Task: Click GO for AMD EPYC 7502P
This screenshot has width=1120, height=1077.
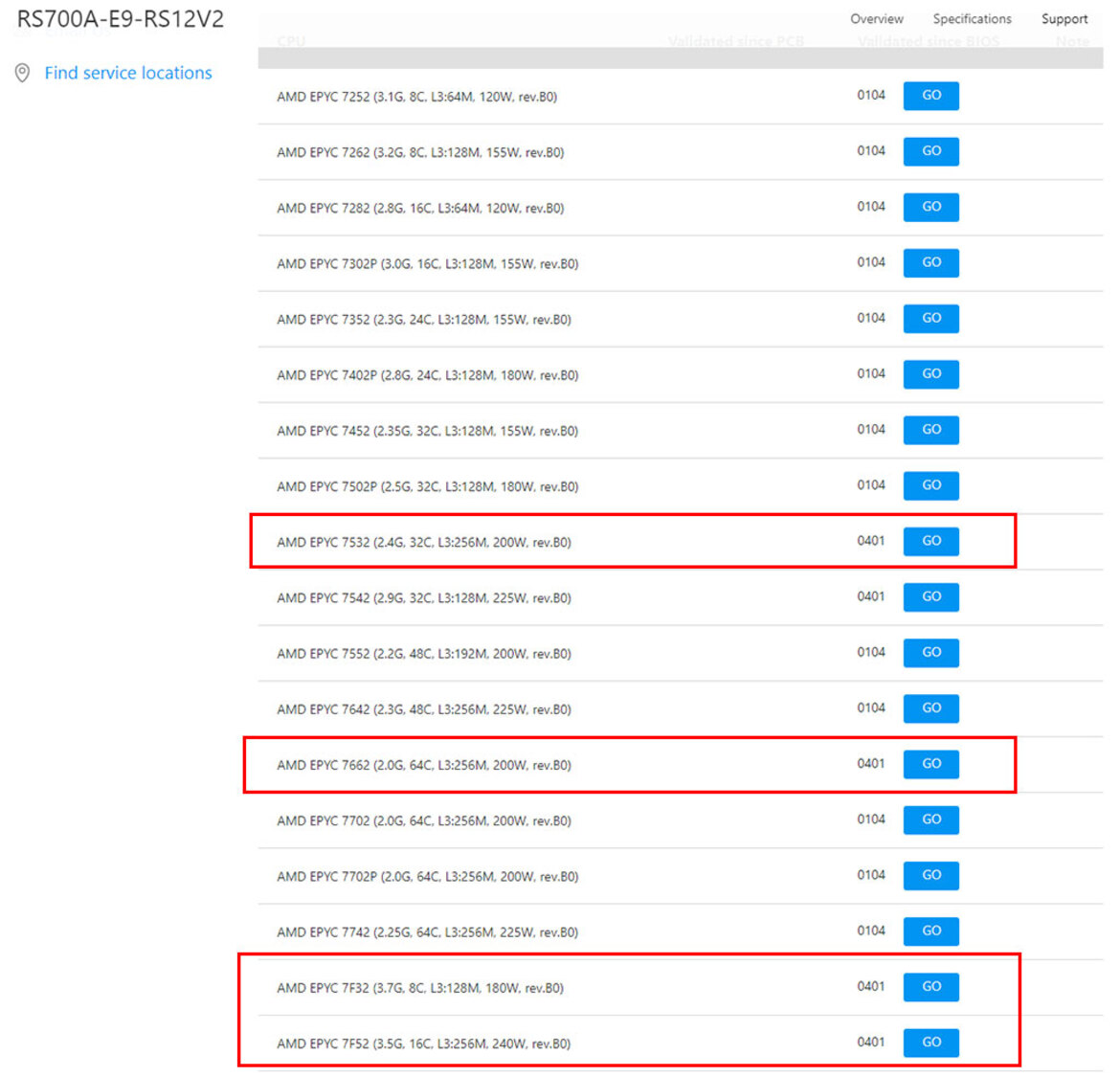Action: (x=930, y=485)
